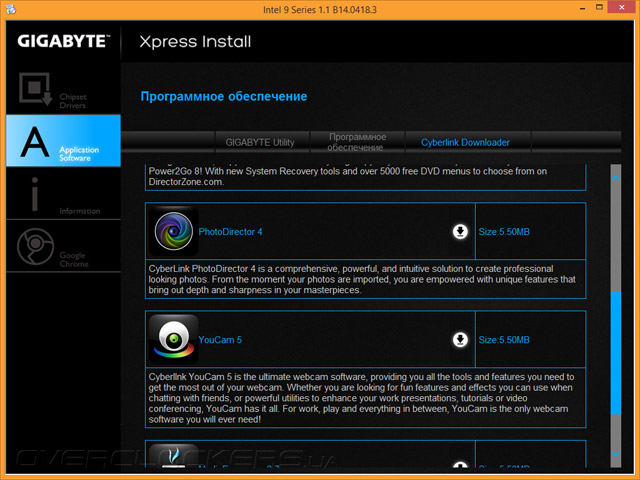Click the Xpress Install title
Viewport: 640px width, 480px height.
[195, 42]
